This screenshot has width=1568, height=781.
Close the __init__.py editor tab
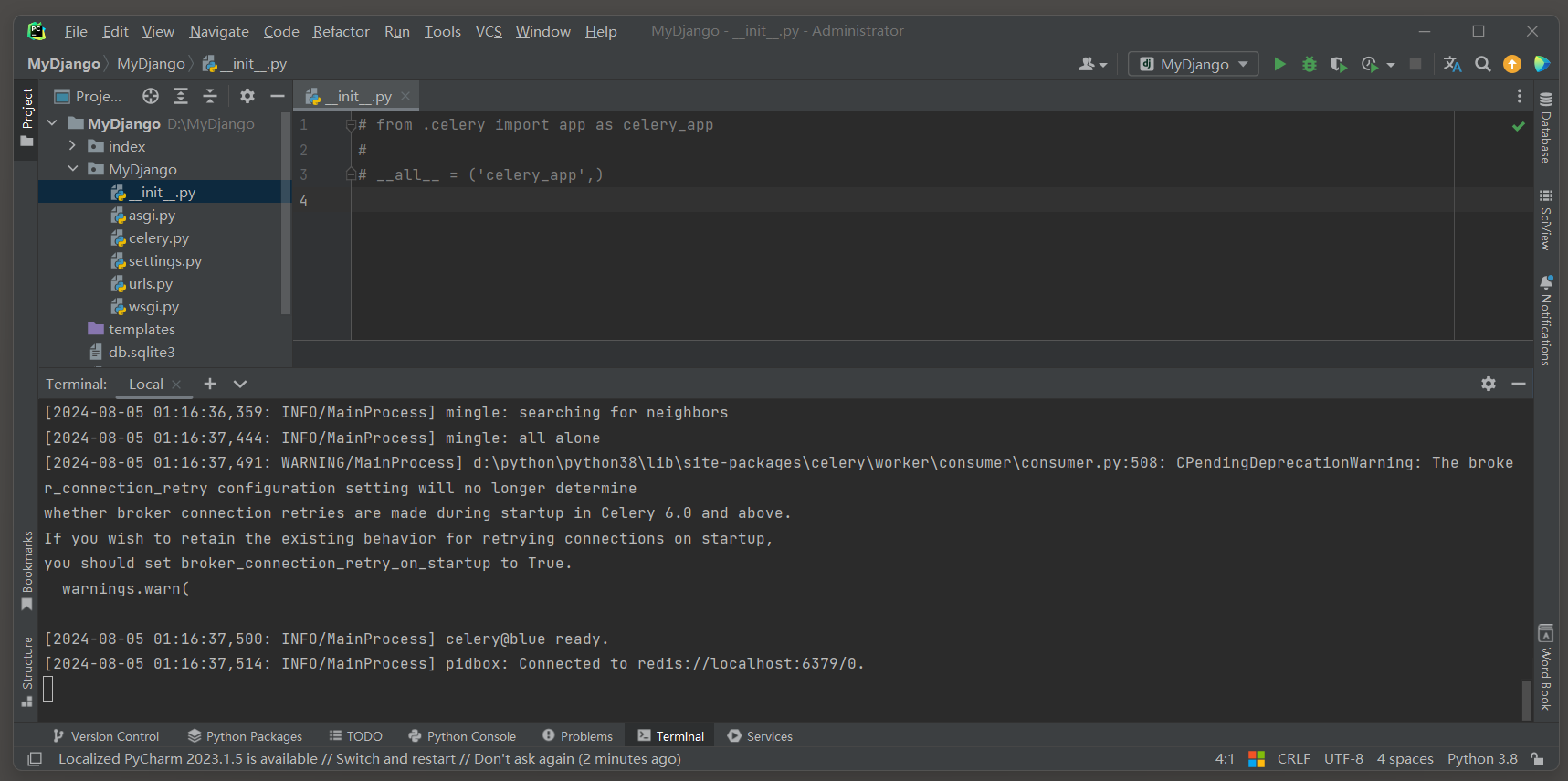[x=405, y=96]
